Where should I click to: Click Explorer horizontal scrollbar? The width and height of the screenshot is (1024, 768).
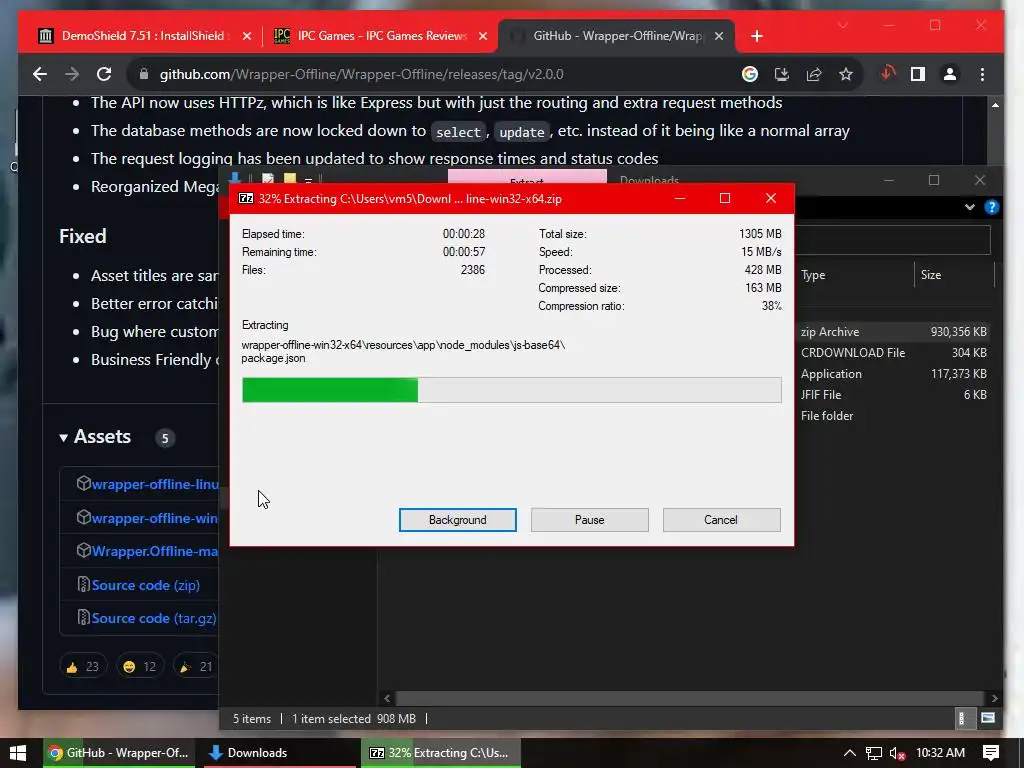(x=690, y=698)
